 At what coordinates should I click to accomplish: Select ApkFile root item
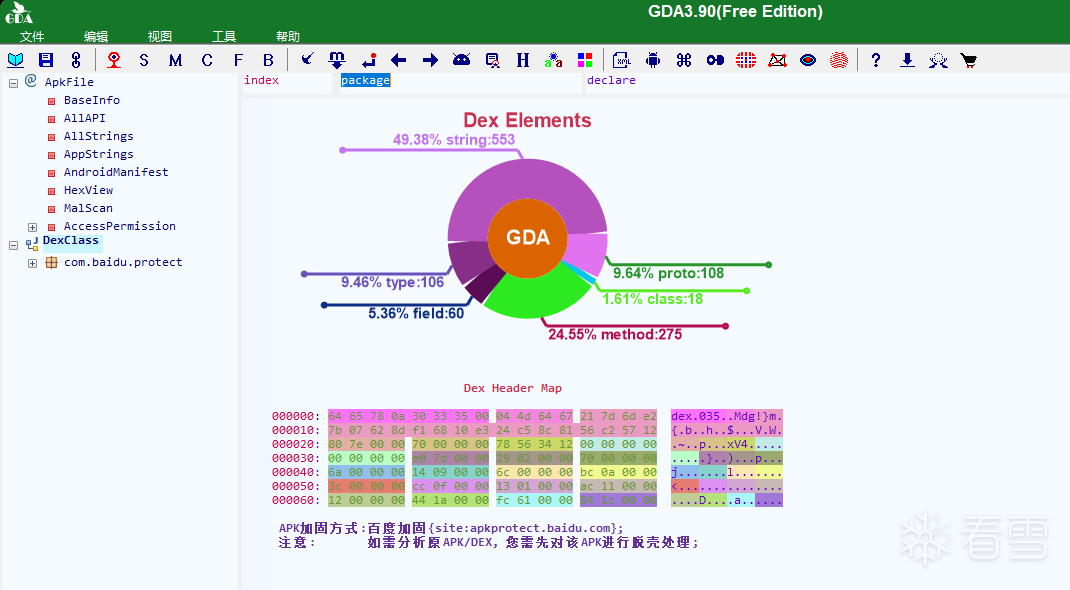pos(69,82)
